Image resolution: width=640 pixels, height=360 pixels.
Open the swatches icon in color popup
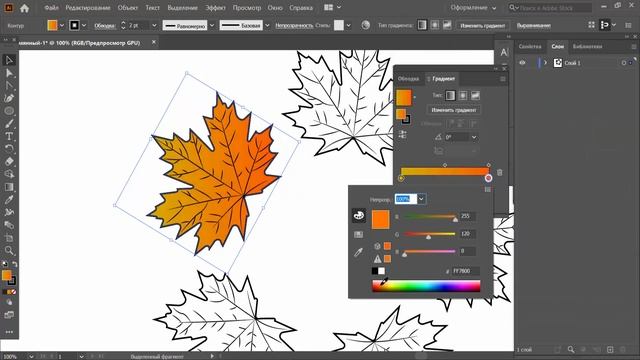pos(358,234)
